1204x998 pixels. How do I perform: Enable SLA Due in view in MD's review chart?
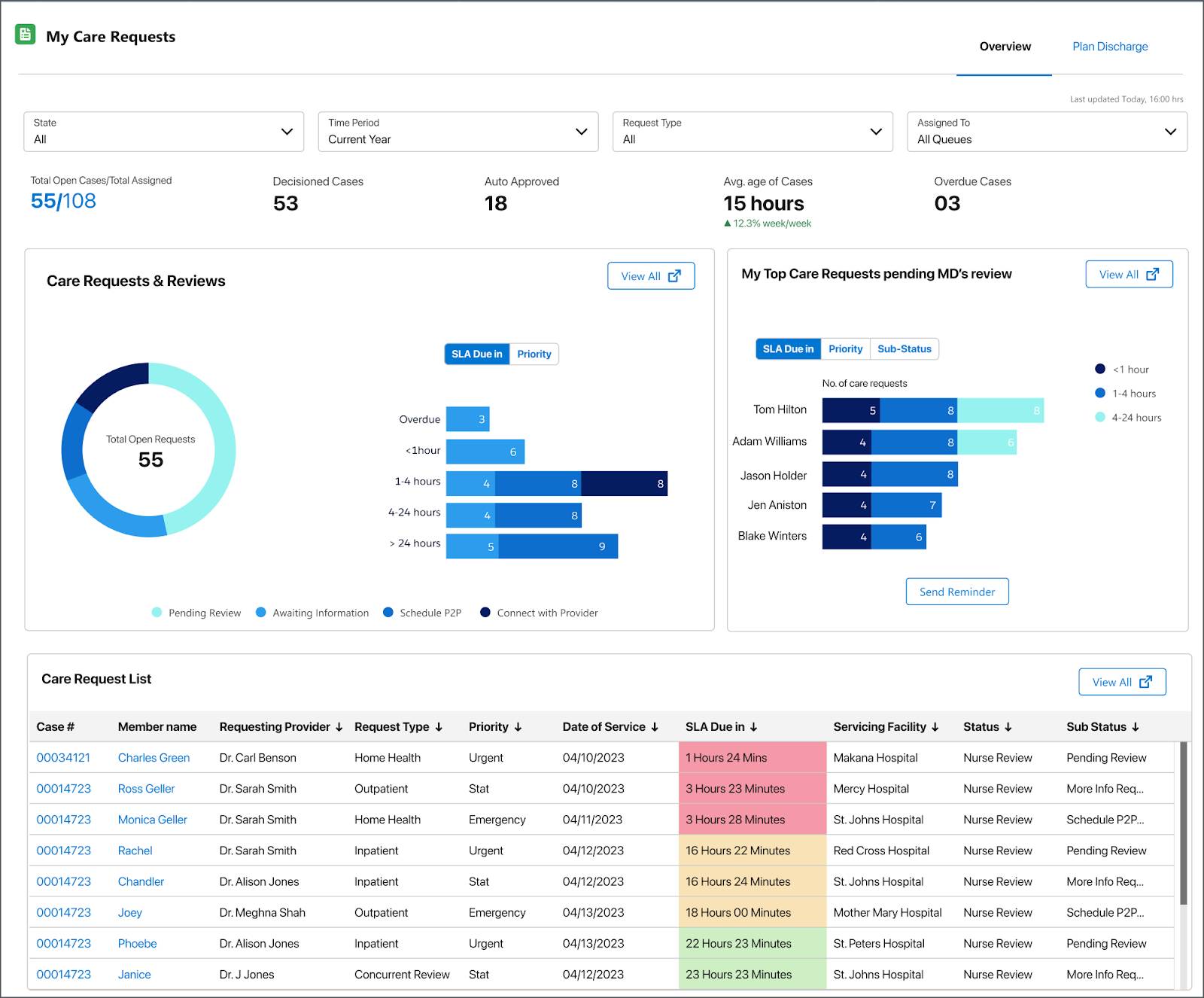pos(787,348)
